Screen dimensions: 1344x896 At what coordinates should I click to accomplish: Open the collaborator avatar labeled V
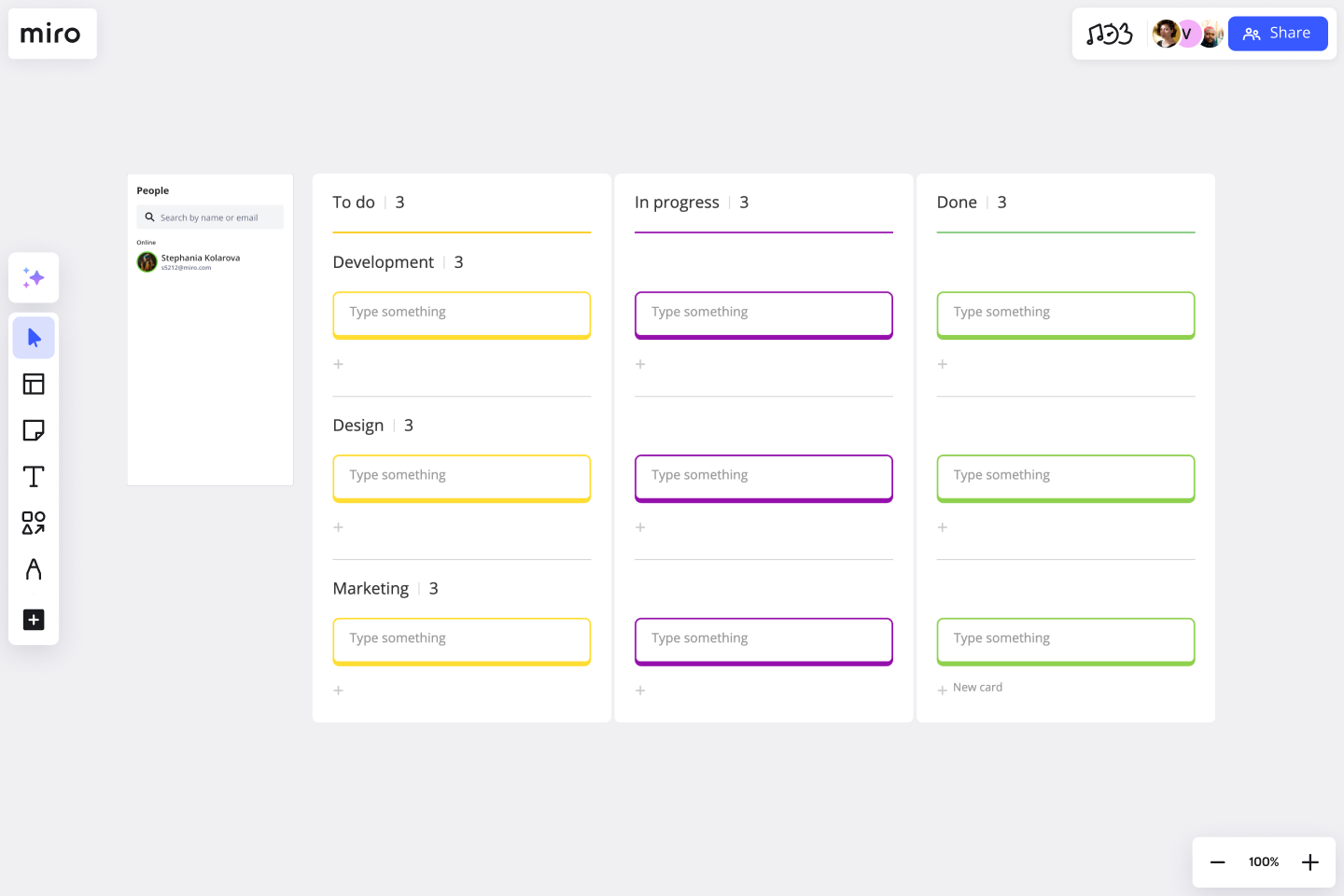pos(1187,34)
